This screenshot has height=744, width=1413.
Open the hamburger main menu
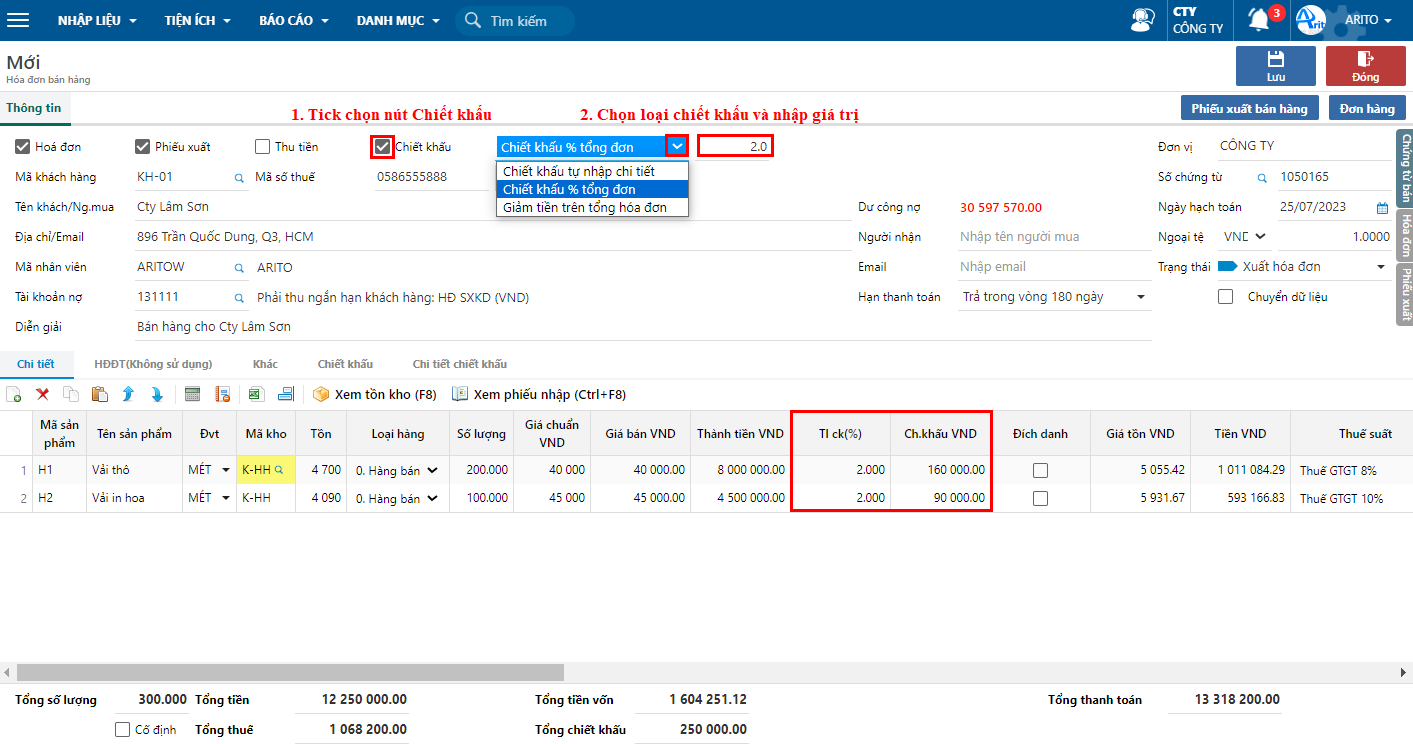pos(18,20)
